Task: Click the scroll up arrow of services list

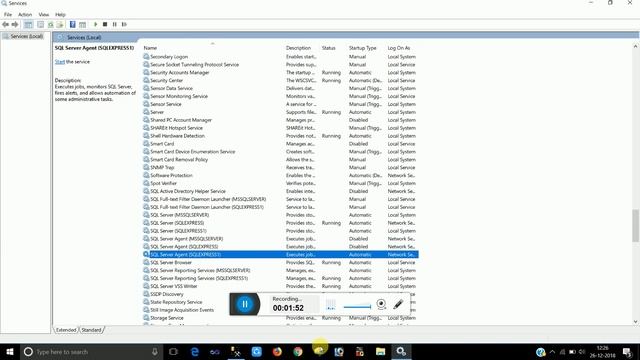Action: coord(636,47)
